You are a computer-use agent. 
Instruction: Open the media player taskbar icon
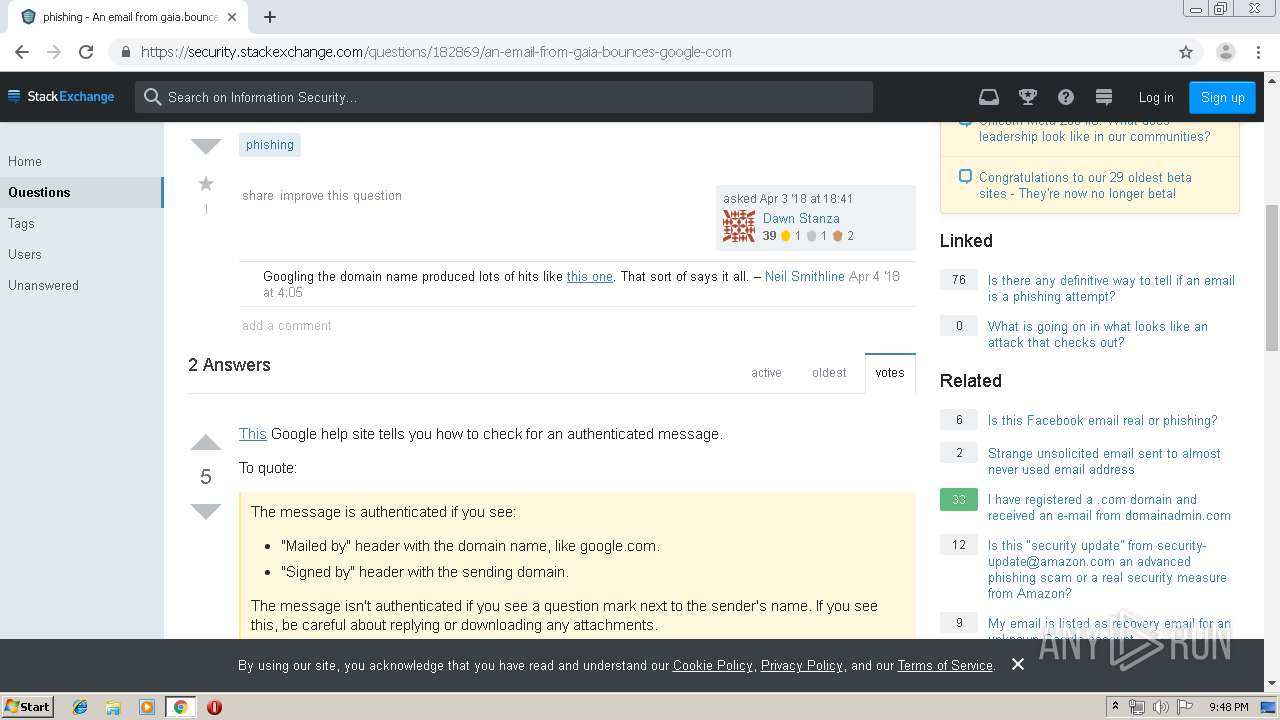(147, 707)
